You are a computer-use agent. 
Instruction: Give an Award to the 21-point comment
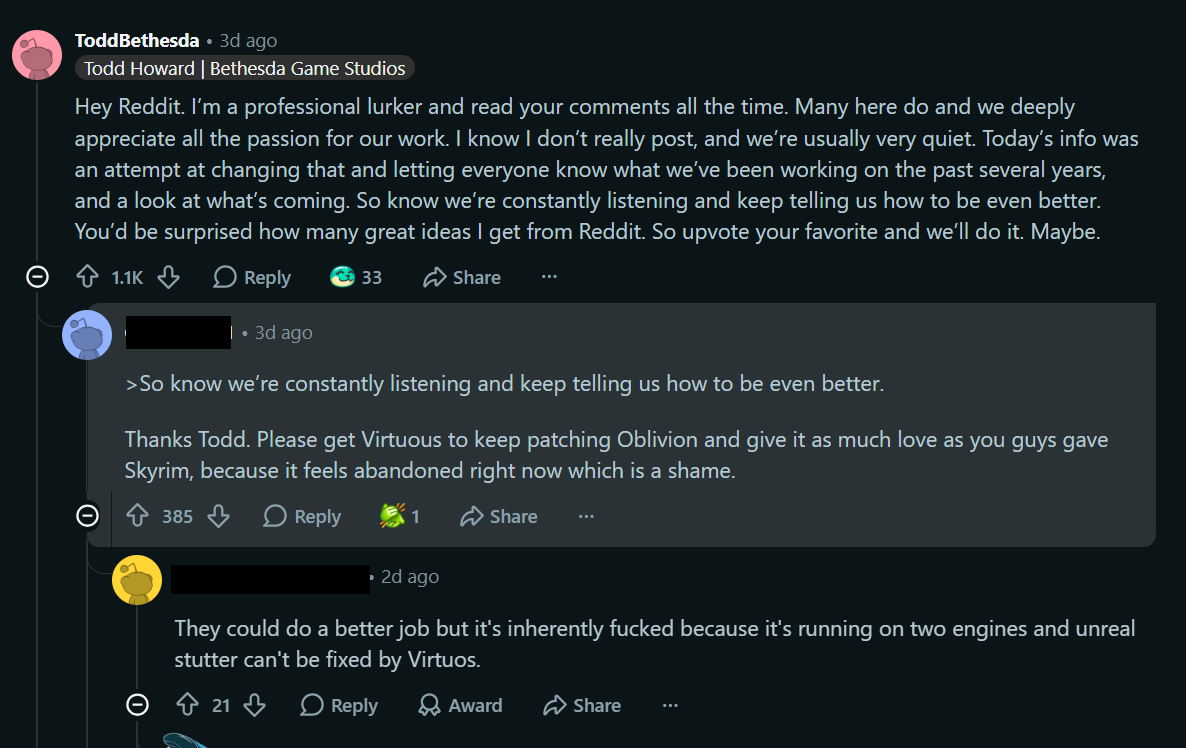coord(460,705)
